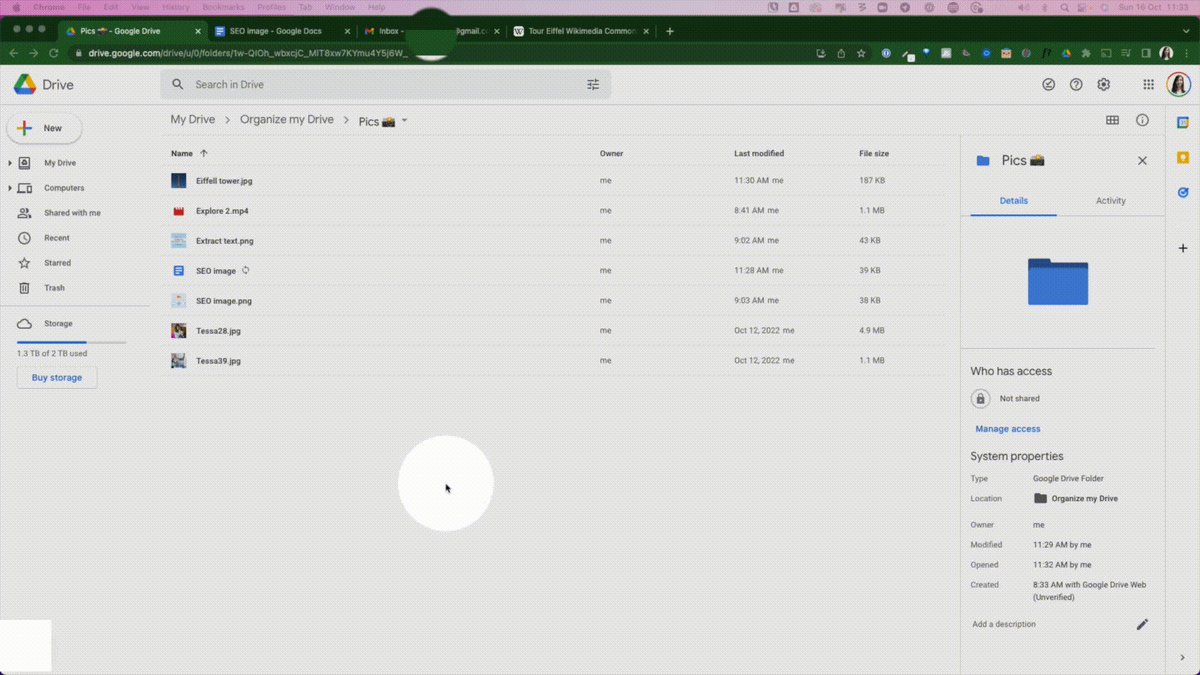
Task: Click the SEO image Docs file icon
Action: click(x=178, y=271)
